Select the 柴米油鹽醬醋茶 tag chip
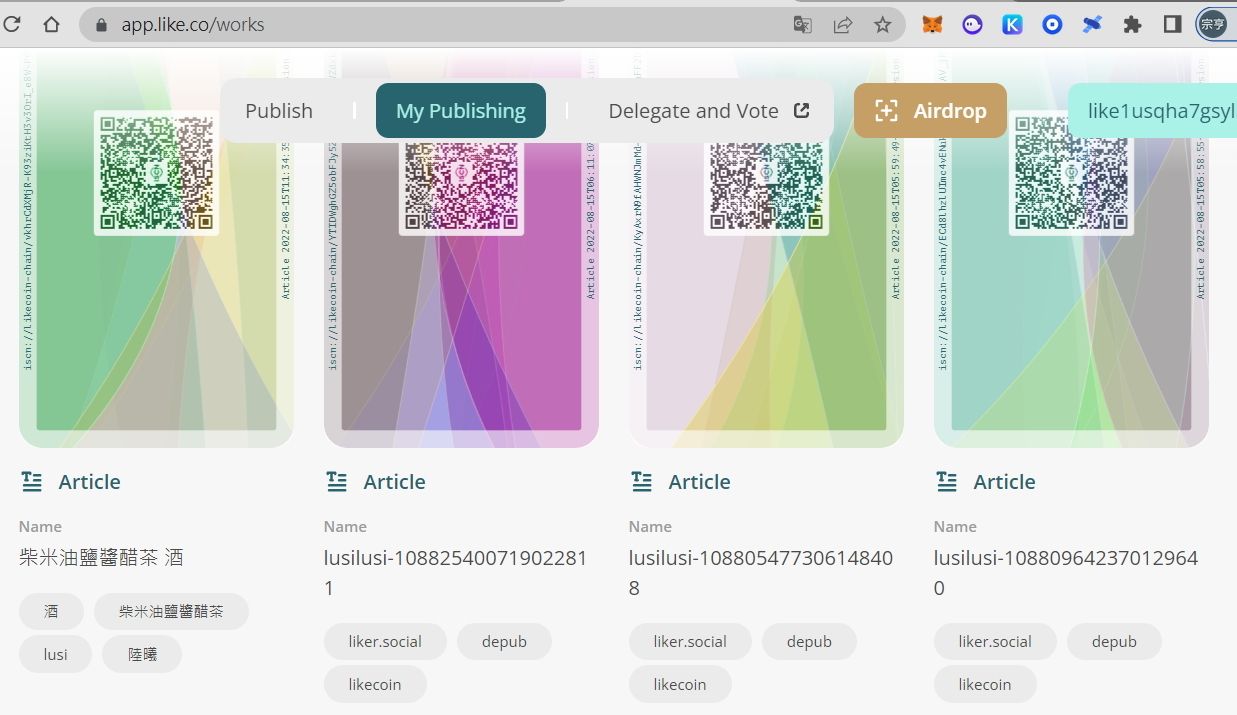 coord(171,611)
